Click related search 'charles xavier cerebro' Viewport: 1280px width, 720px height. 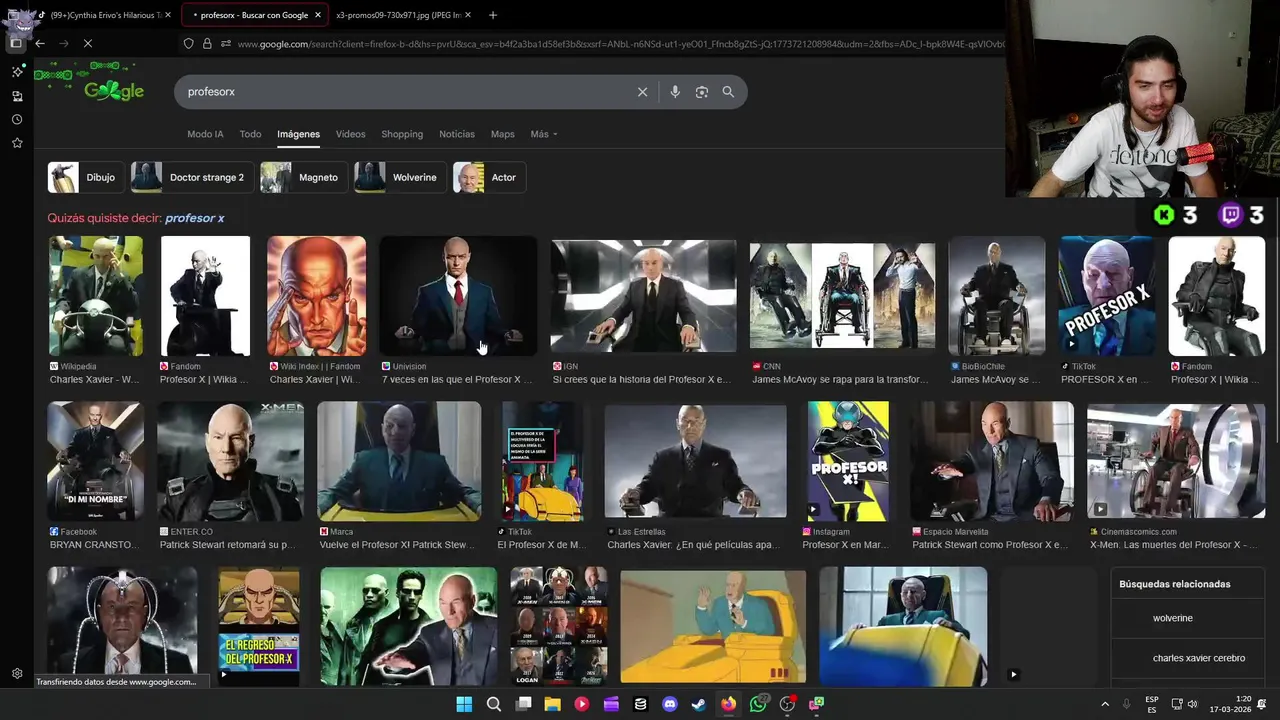pos(1198,658)
